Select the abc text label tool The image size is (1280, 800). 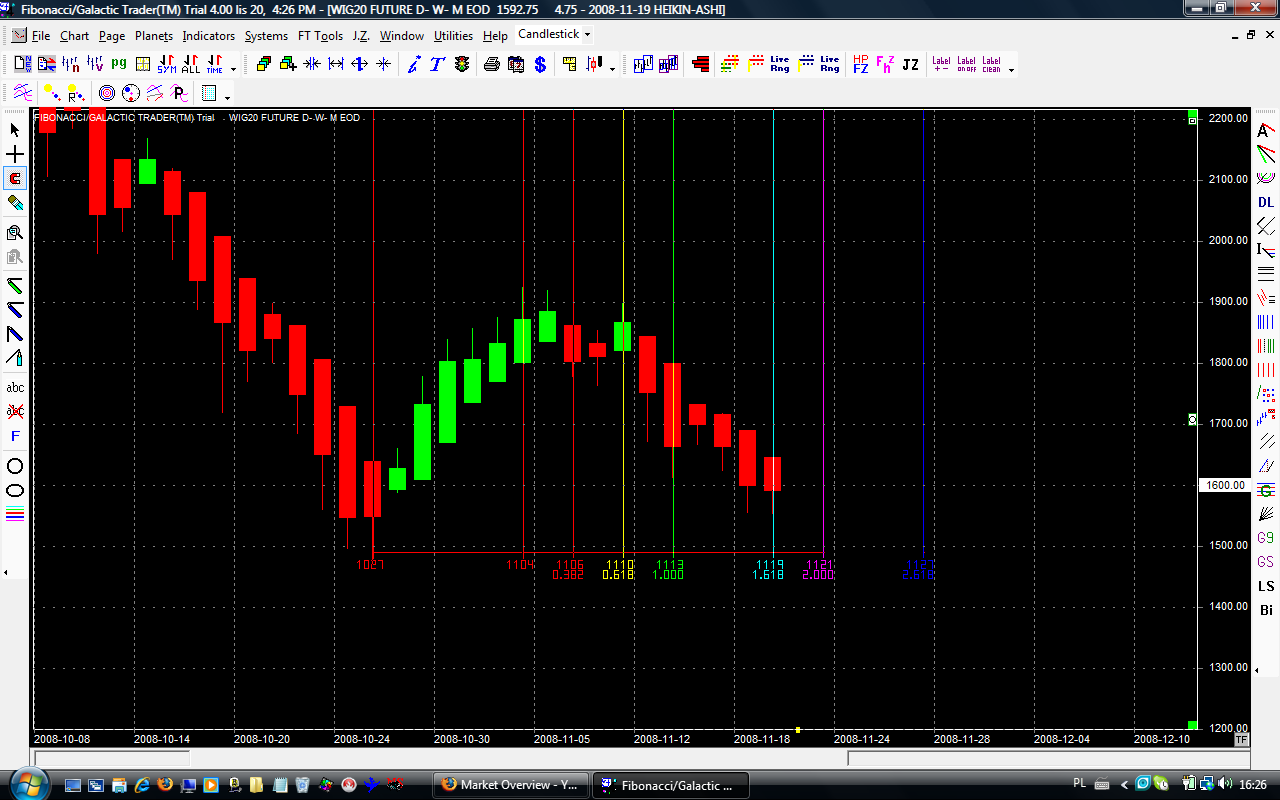15,387
